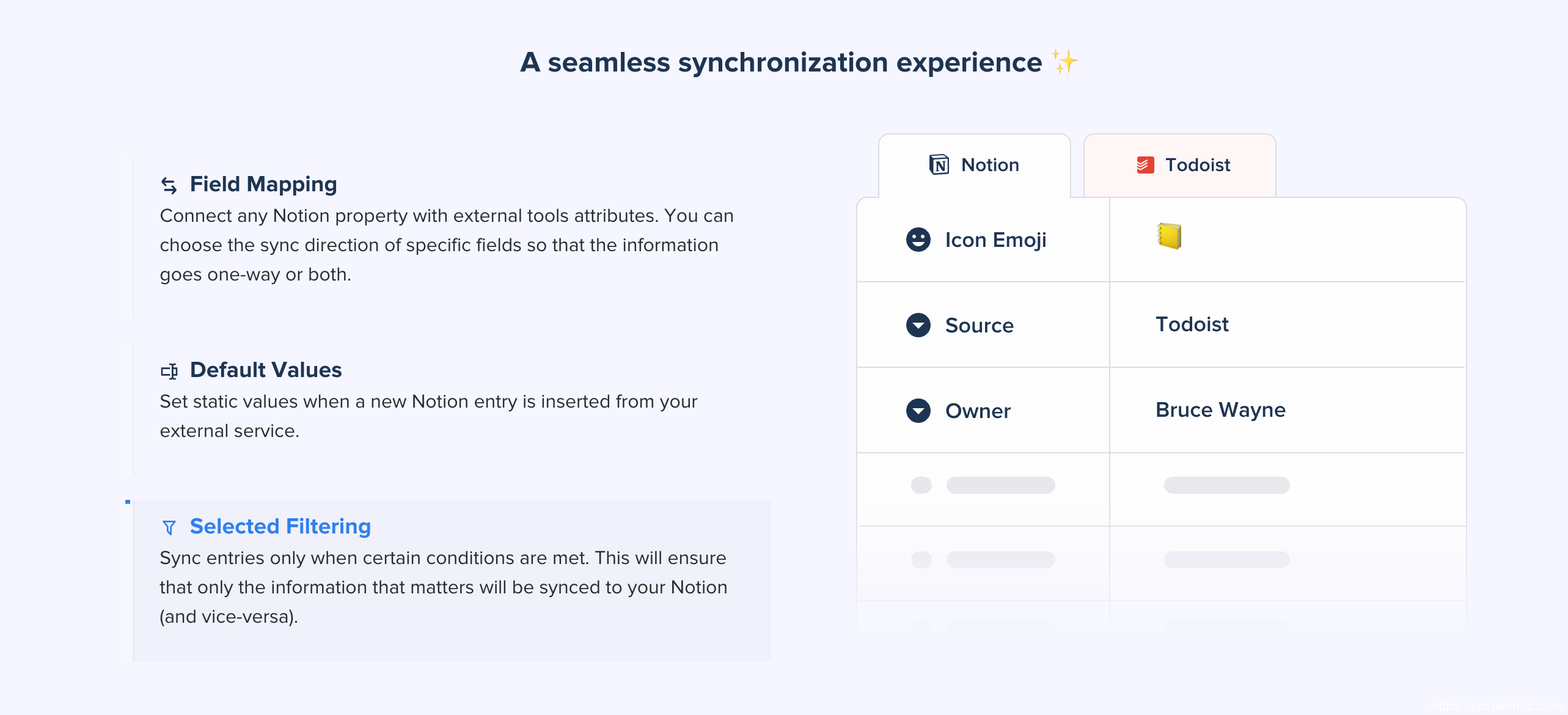Click the Notion logo icon
This screenshot has height=715, width=1568.
pyautogui.click(x=939, y=165)
